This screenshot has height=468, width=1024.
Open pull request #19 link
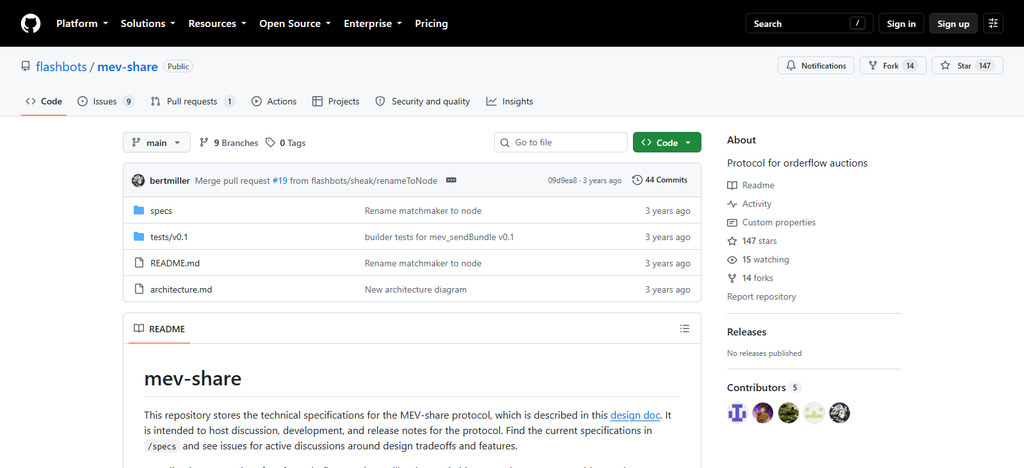click(x=280, y=180)
